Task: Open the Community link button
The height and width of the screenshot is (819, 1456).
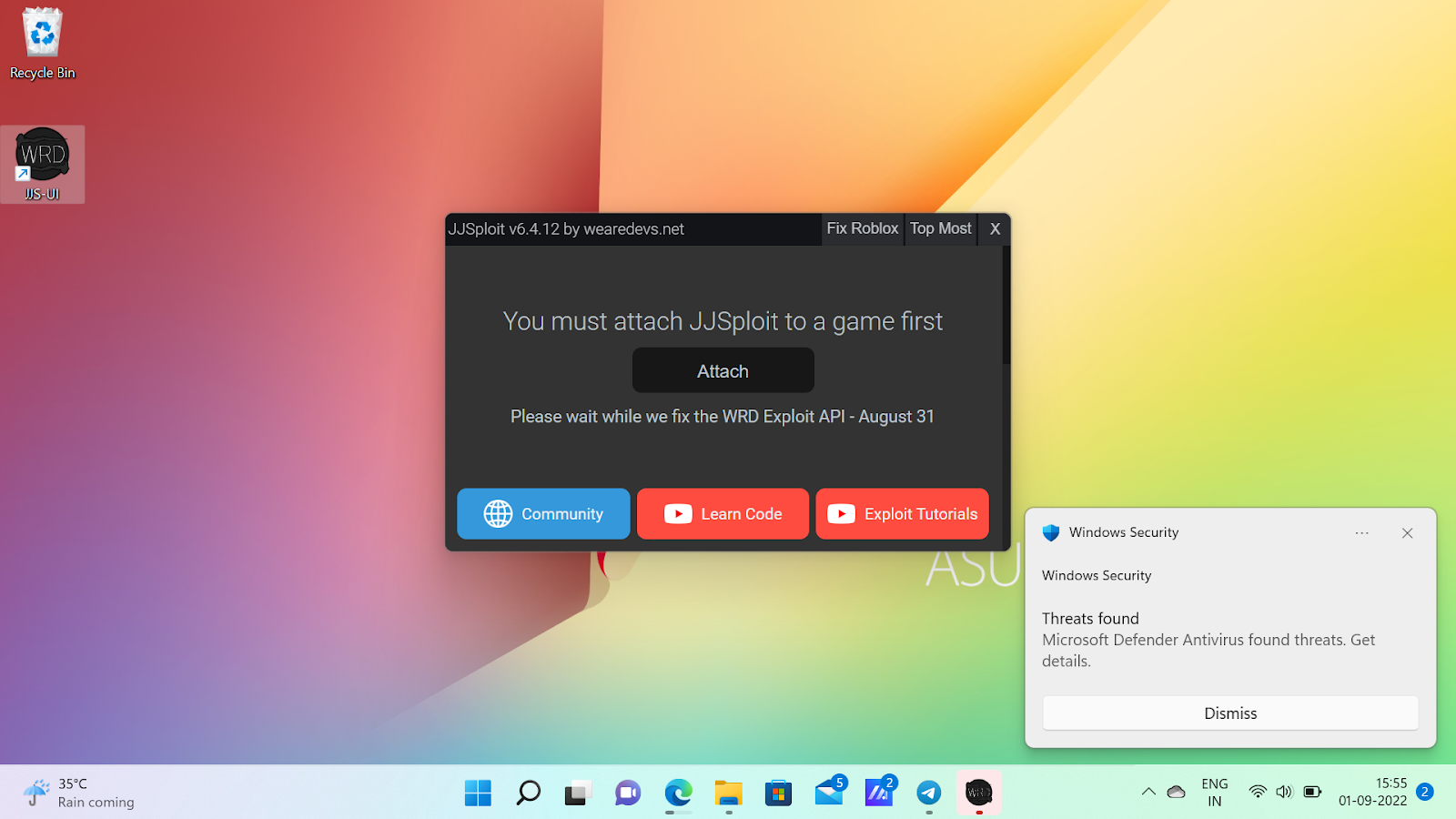Action: click(x=543, y=514)
